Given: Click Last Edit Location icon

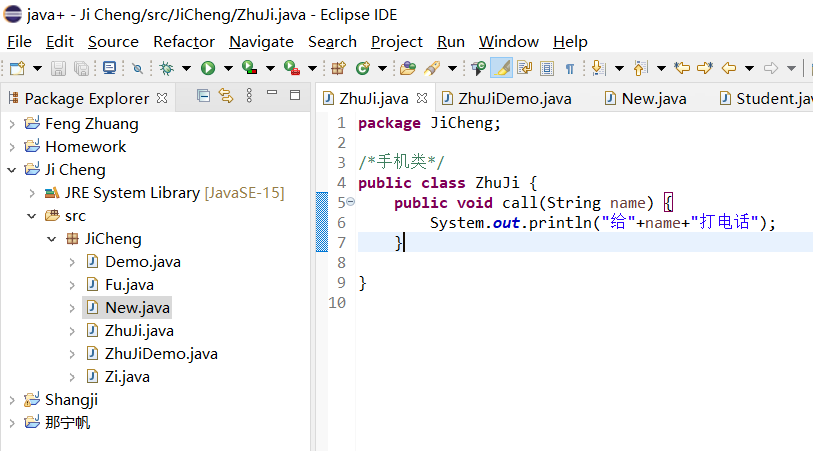Looking at the screenshot, I should (682, 68).
